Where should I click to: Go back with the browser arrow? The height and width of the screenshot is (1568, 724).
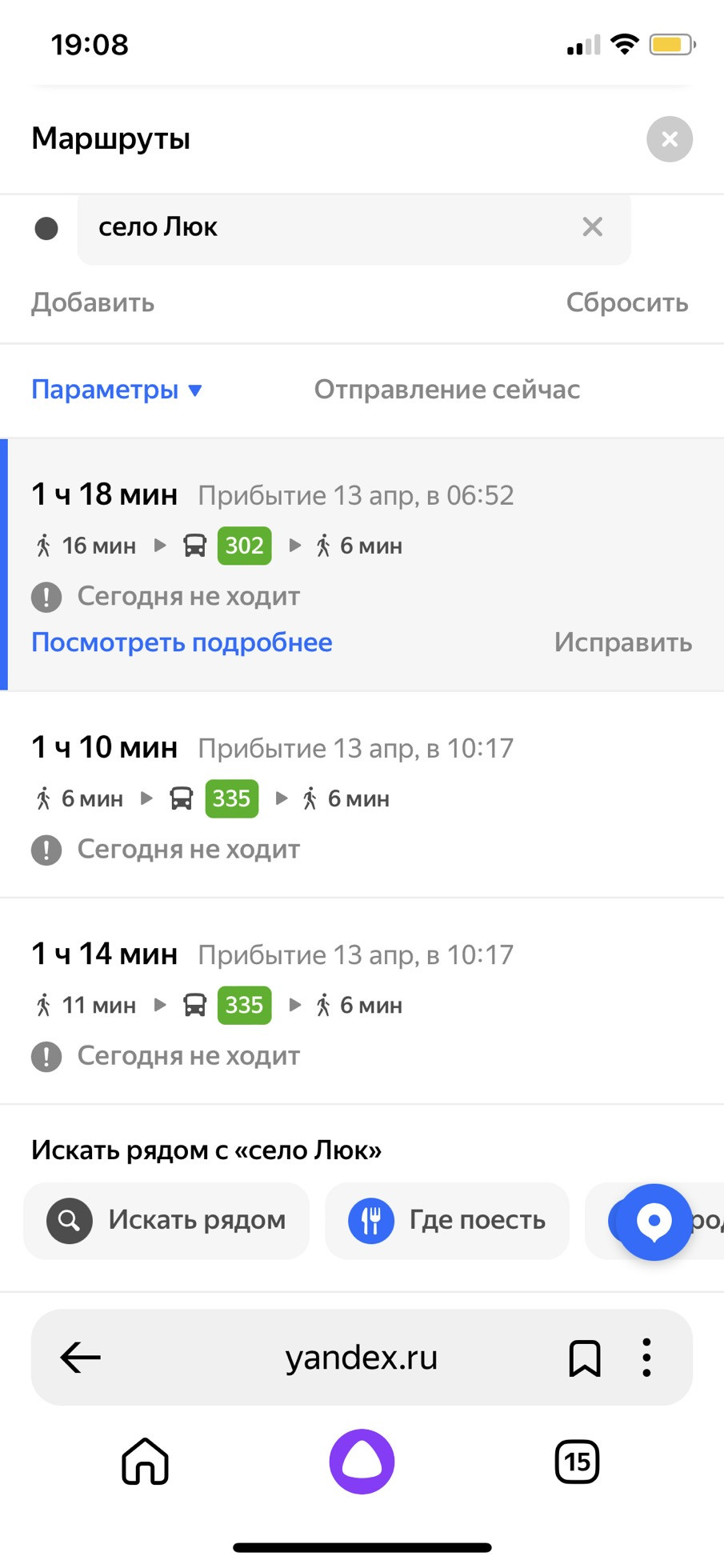(81, 1358)
